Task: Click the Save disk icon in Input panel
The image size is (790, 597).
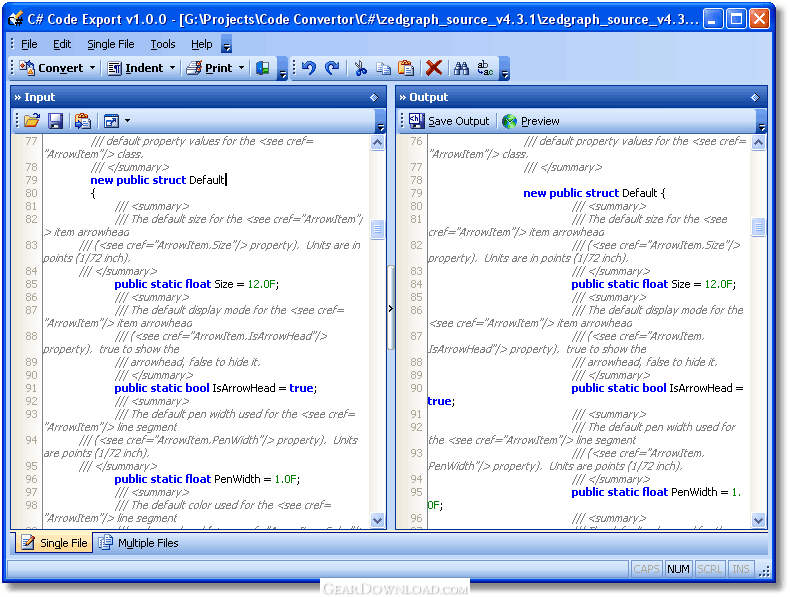Action: (55, 121)
